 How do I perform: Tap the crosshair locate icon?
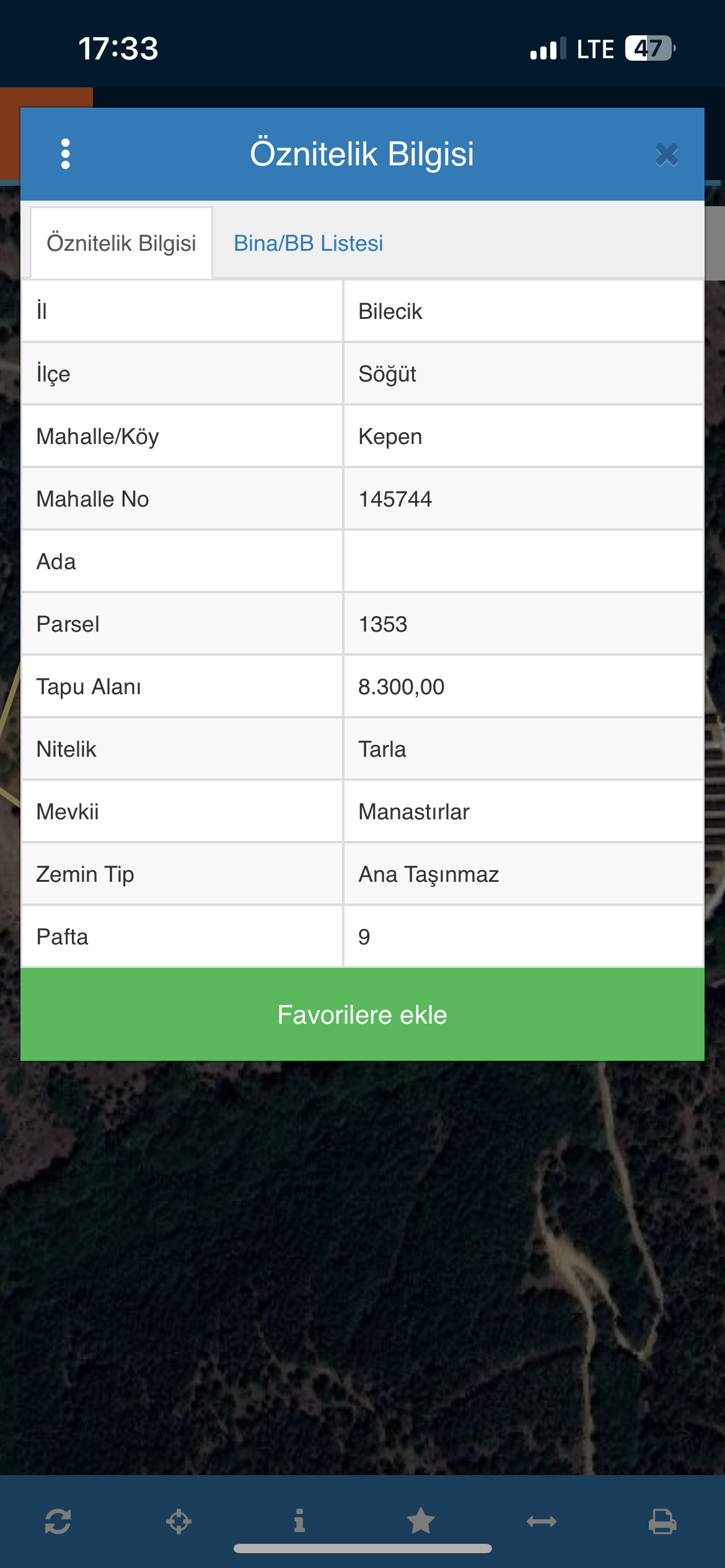178,1521
